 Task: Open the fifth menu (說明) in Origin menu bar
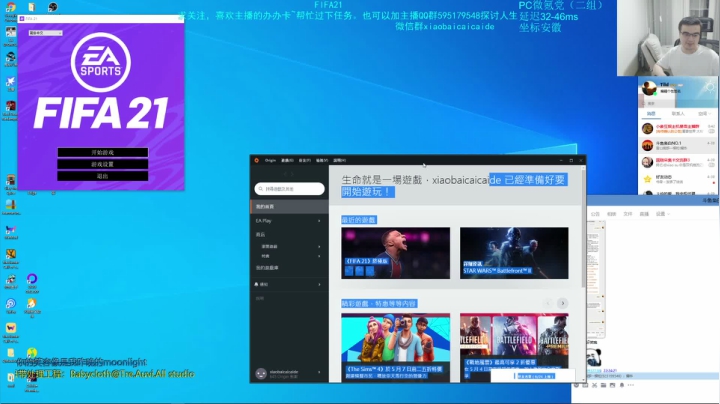339,160
